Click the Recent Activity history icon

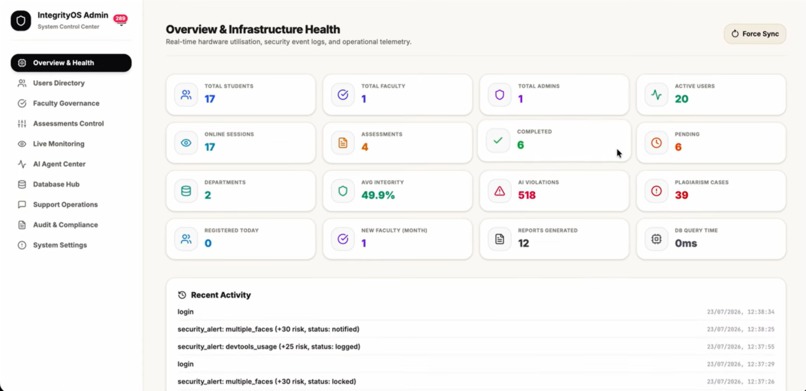tap(182, 295)
